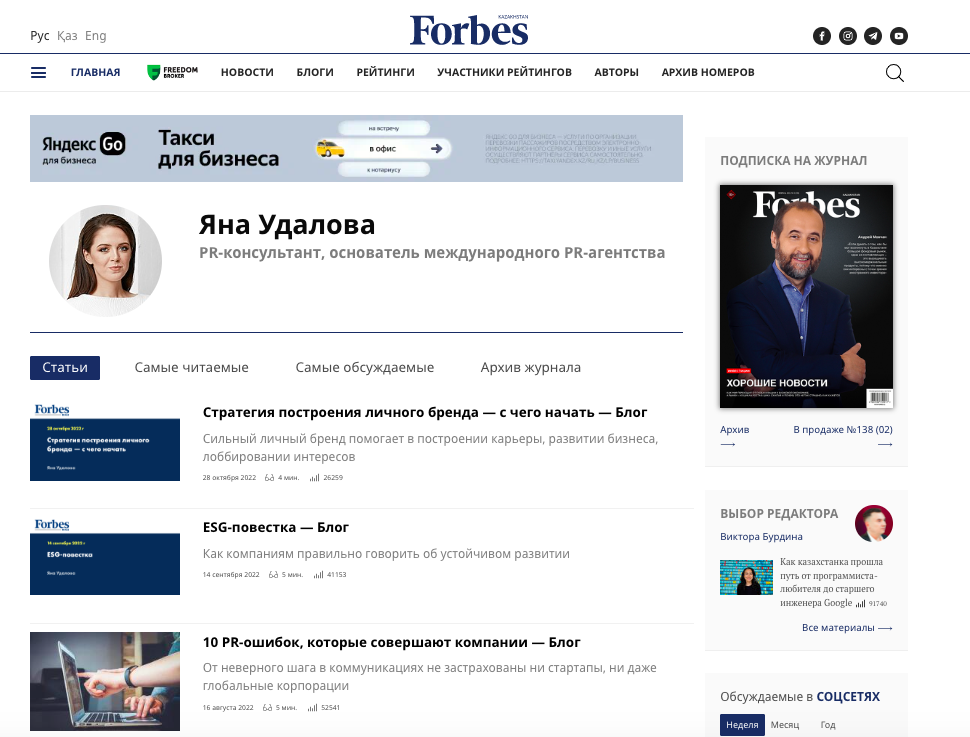Image resolution: width=970 pixels, height=737 pixels.
Task: Switch language to Eng
Action: (96, 36)
